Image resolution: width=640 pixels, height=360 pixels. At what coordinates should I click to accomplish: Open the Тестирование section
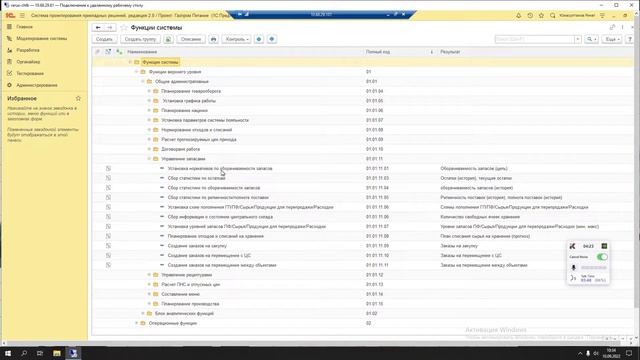30,73
